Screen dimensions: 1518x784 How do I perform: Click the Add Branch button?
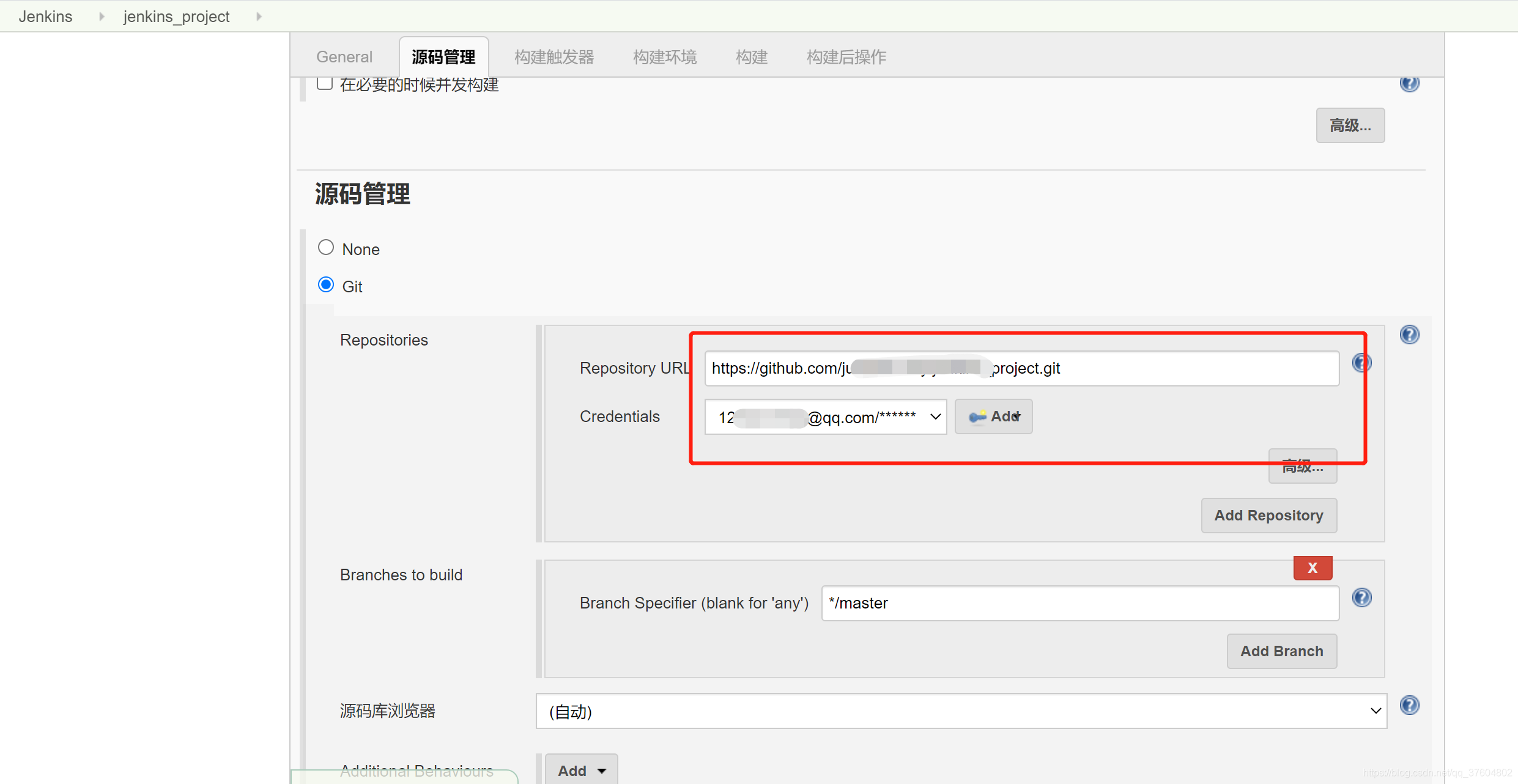1281,651
